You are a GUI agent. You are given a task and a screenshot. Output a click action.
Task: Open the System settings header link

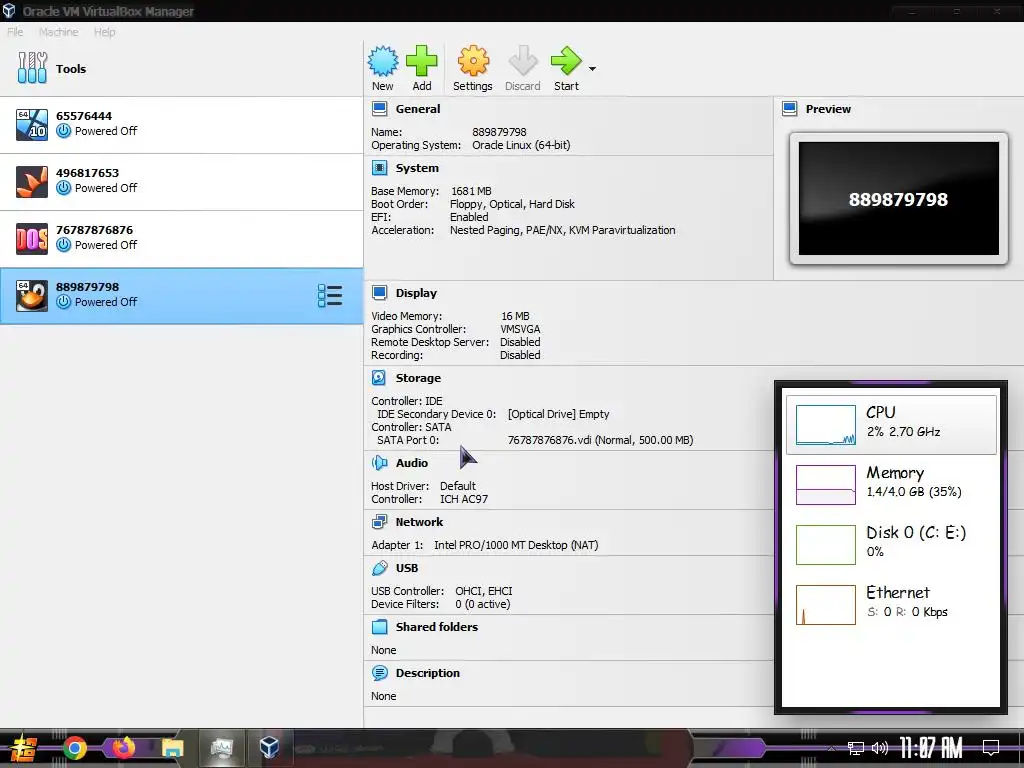pos(417,168)
